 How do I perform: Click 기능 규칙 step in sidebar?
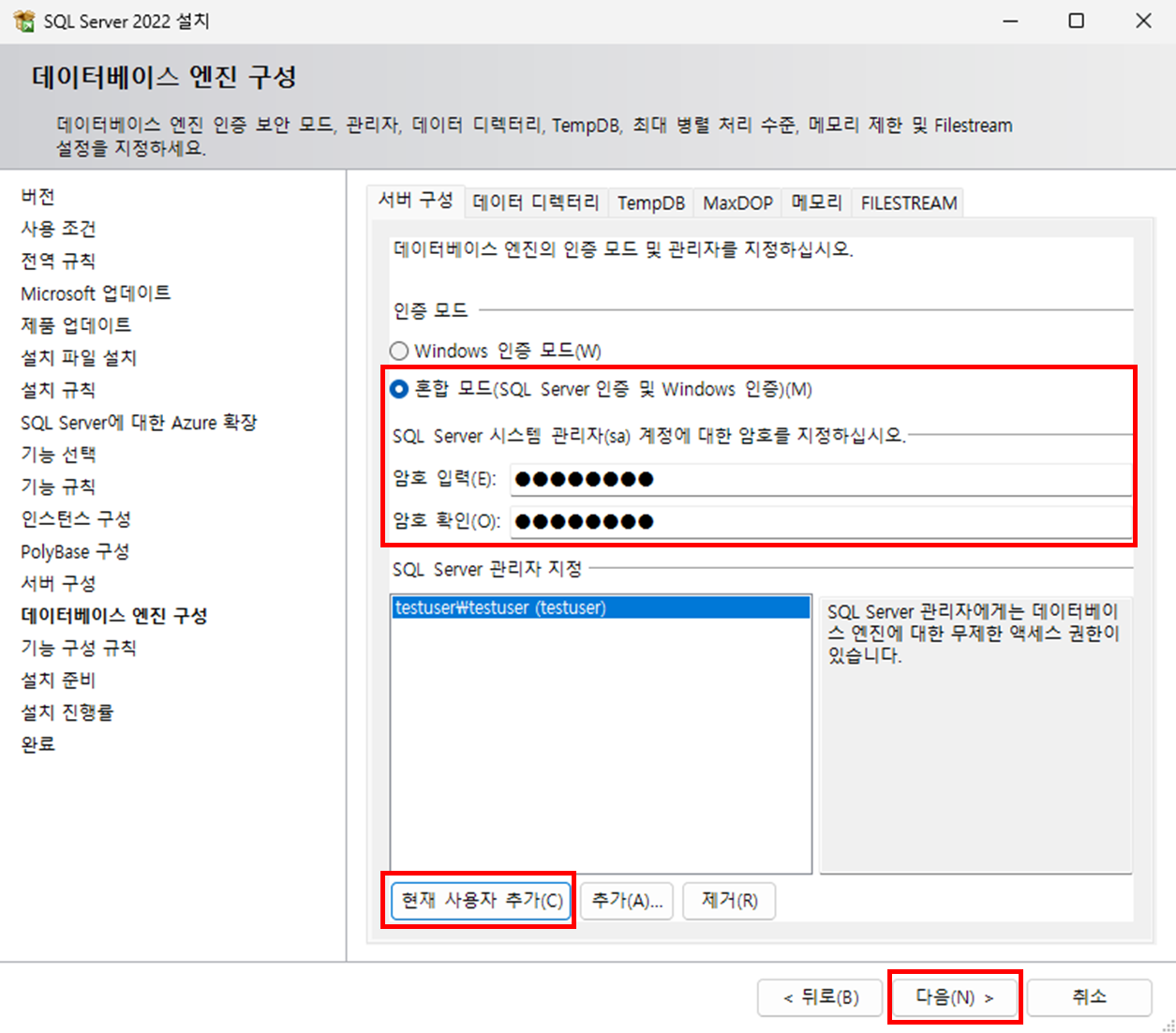[x=58, y=487]
